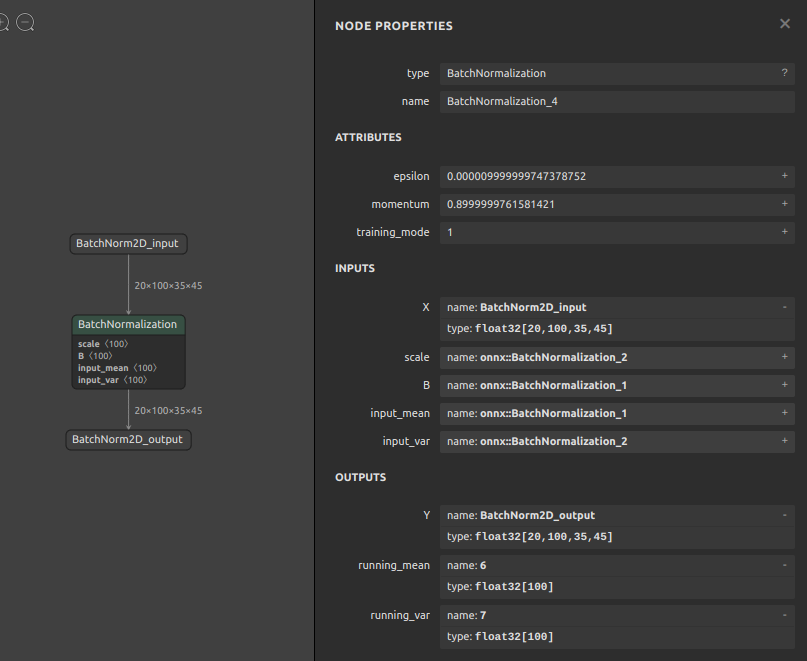This screenshot has height=661, width=807.
Task: Expand the momentum attribute plus sign
Action: (x=784, y=204)
